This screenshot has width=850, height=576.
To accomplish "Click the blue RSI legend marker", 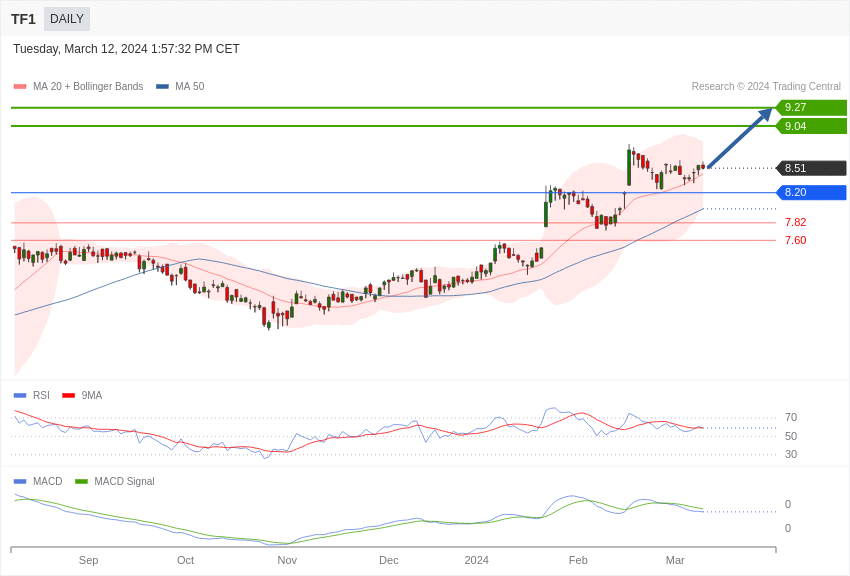I will coord(20,395).
